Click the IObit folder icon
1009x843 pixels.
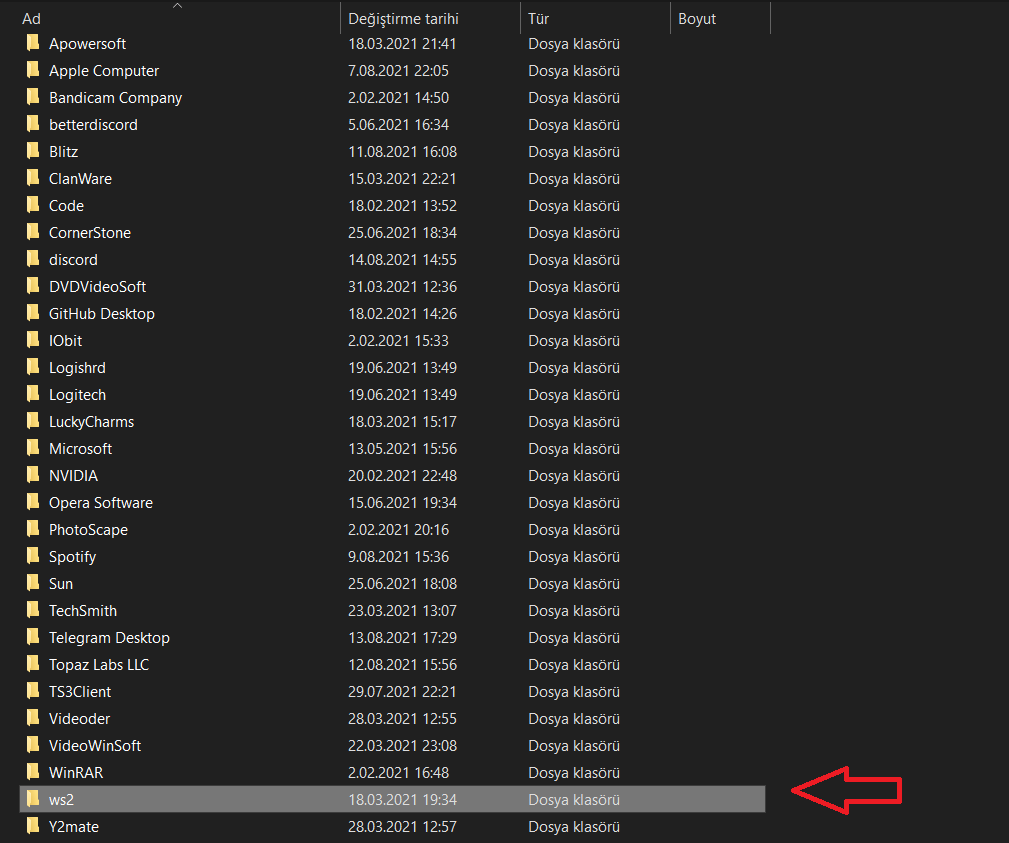33,340
